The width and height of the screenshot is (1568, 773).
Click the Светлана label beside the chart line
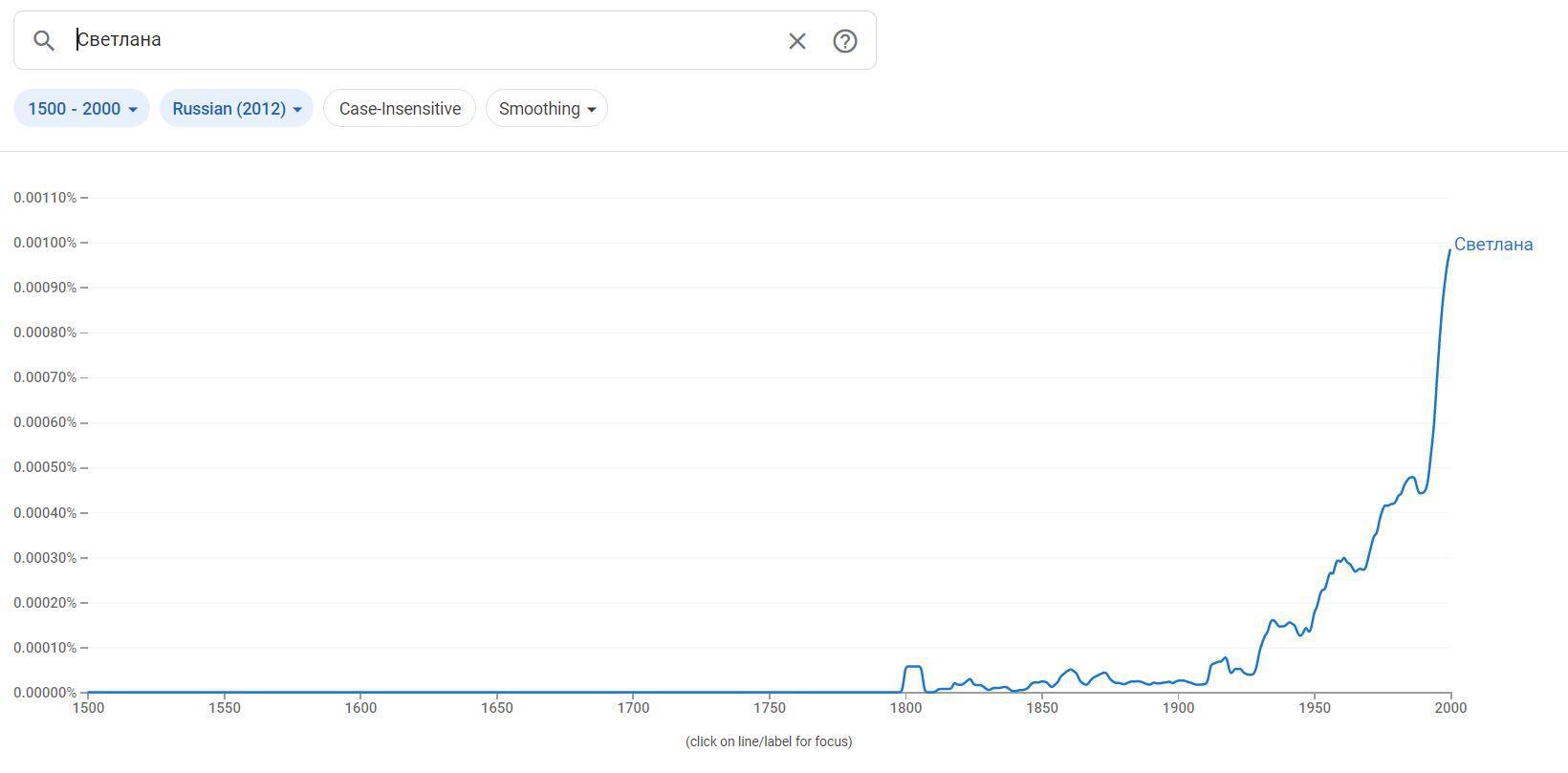[1492, 245]
